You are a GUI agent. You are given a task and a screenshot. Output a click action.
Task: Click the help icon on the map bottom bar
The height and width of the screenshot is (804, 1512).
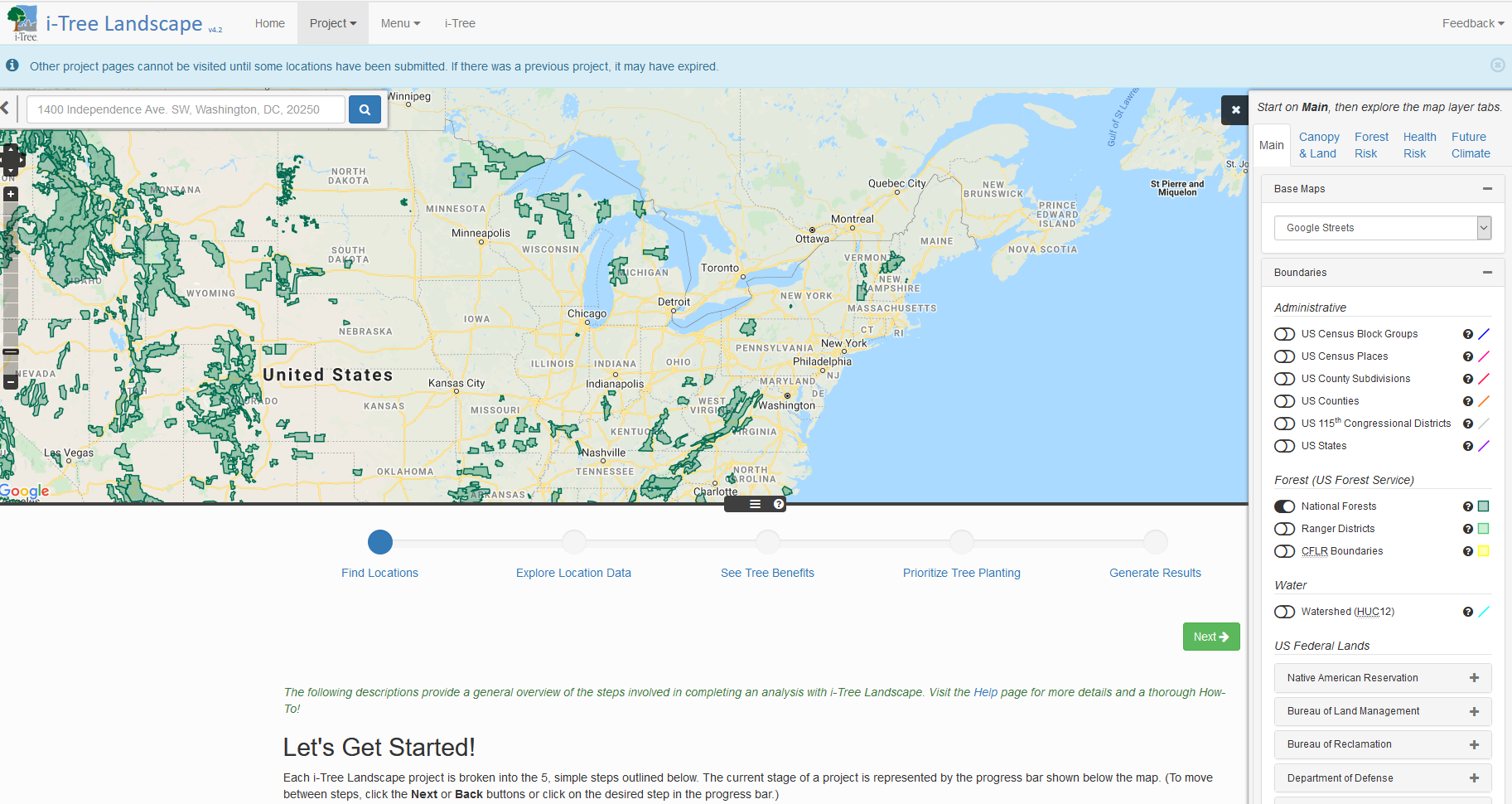coord(779,504)
